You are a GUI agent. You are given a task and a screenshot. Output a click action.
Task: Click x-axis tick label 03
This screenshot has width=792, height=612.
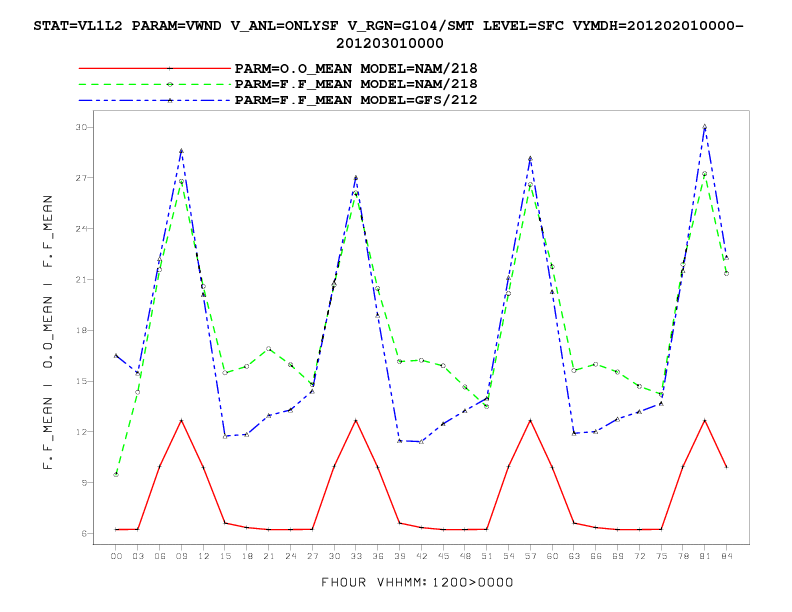pos(138,556)
